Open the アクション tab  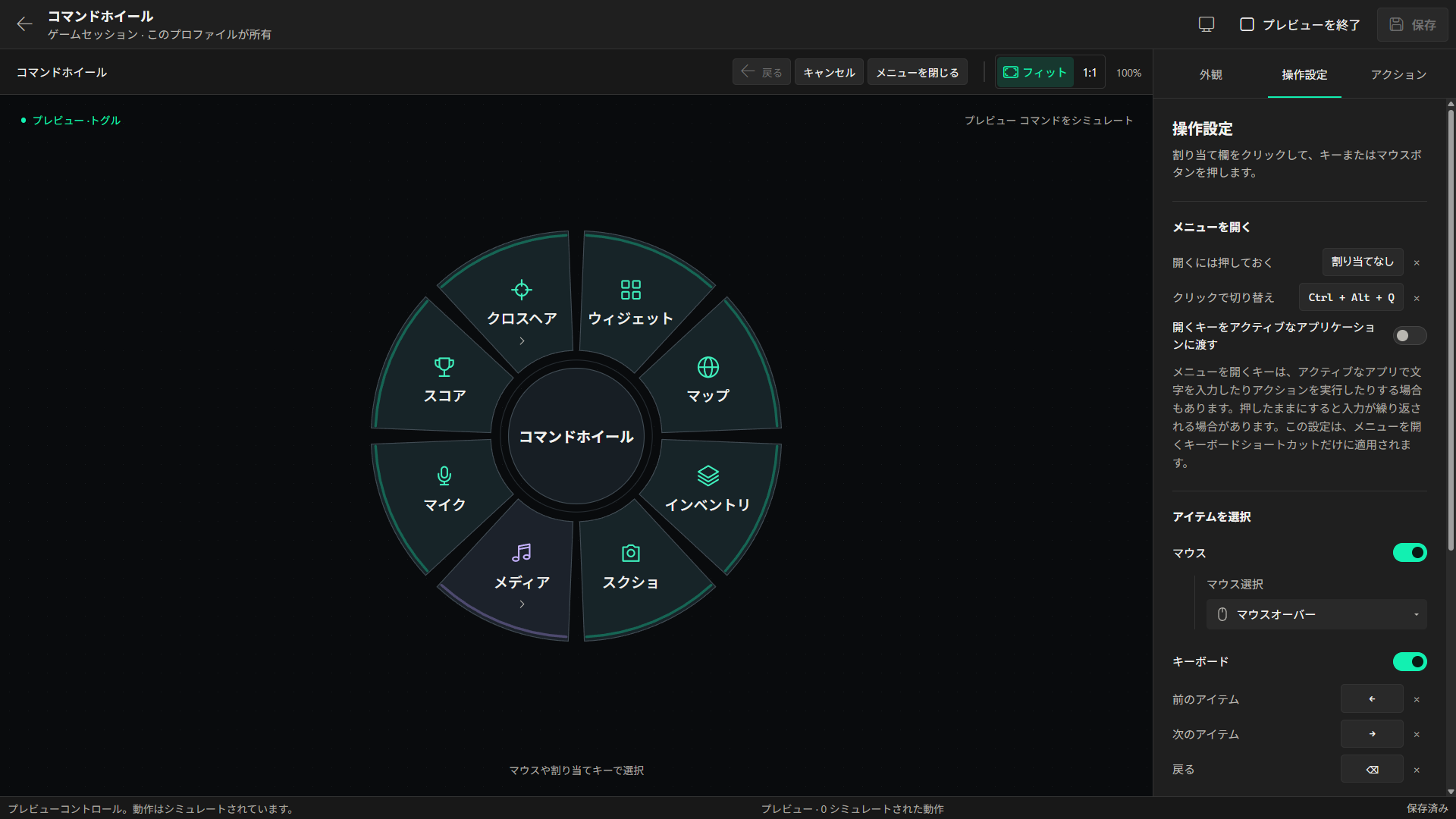pos(1398,74)
